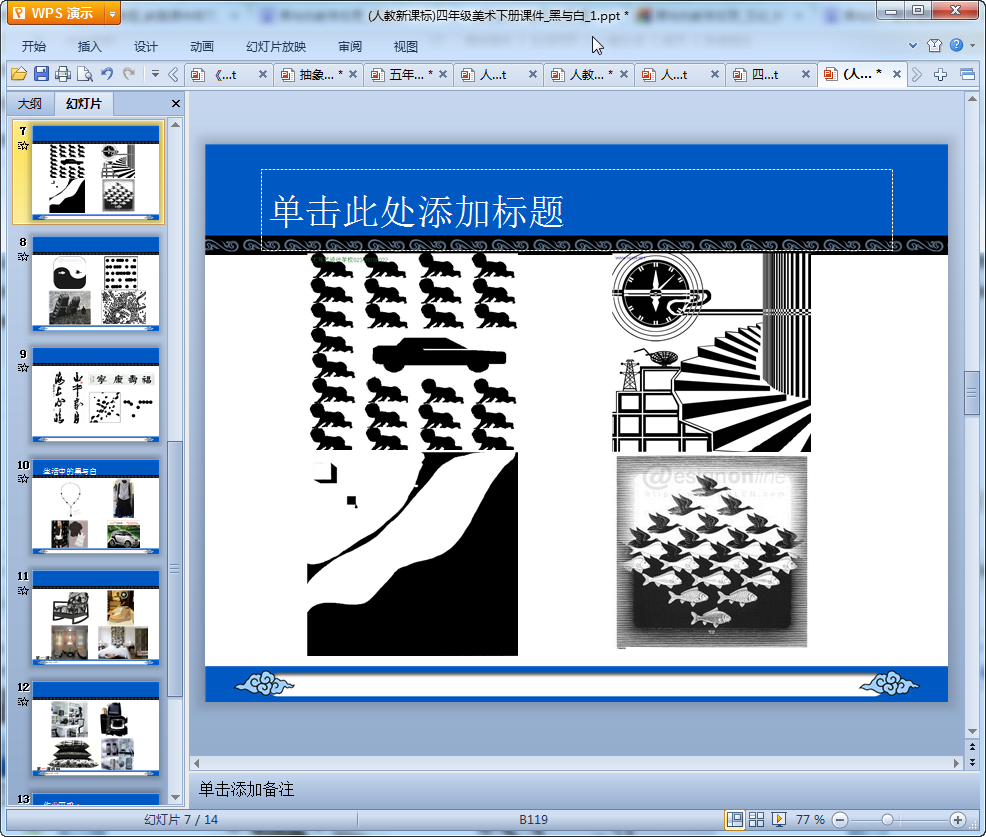The width and height of the screenshot is (986, 837).
Task: Collapse the ribbon with the chevron
Action: [912, 45]
